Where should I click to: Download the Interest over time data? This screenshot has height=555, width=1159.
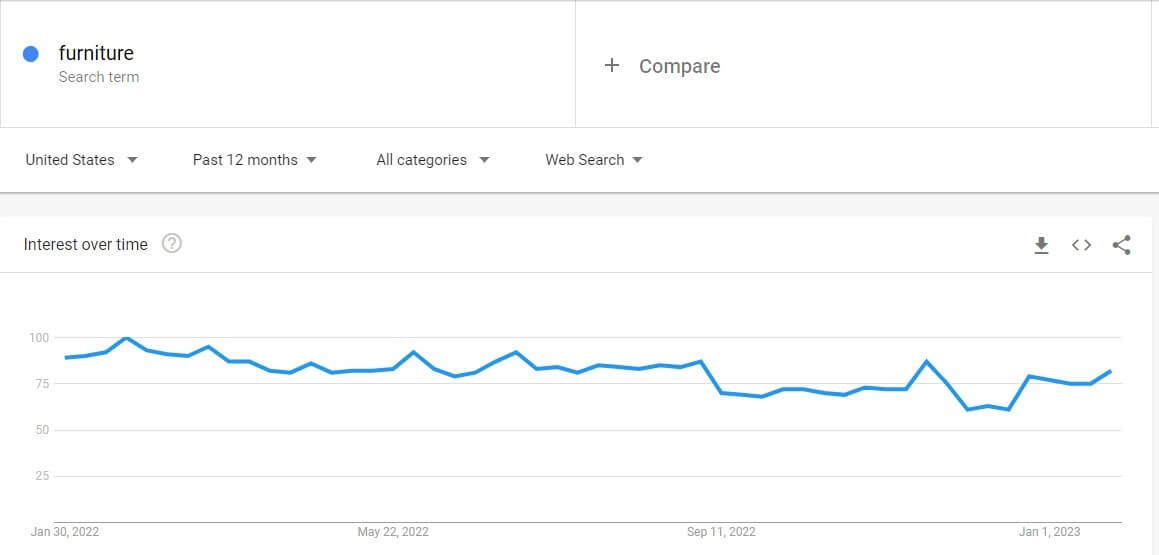pos(1041,245)
